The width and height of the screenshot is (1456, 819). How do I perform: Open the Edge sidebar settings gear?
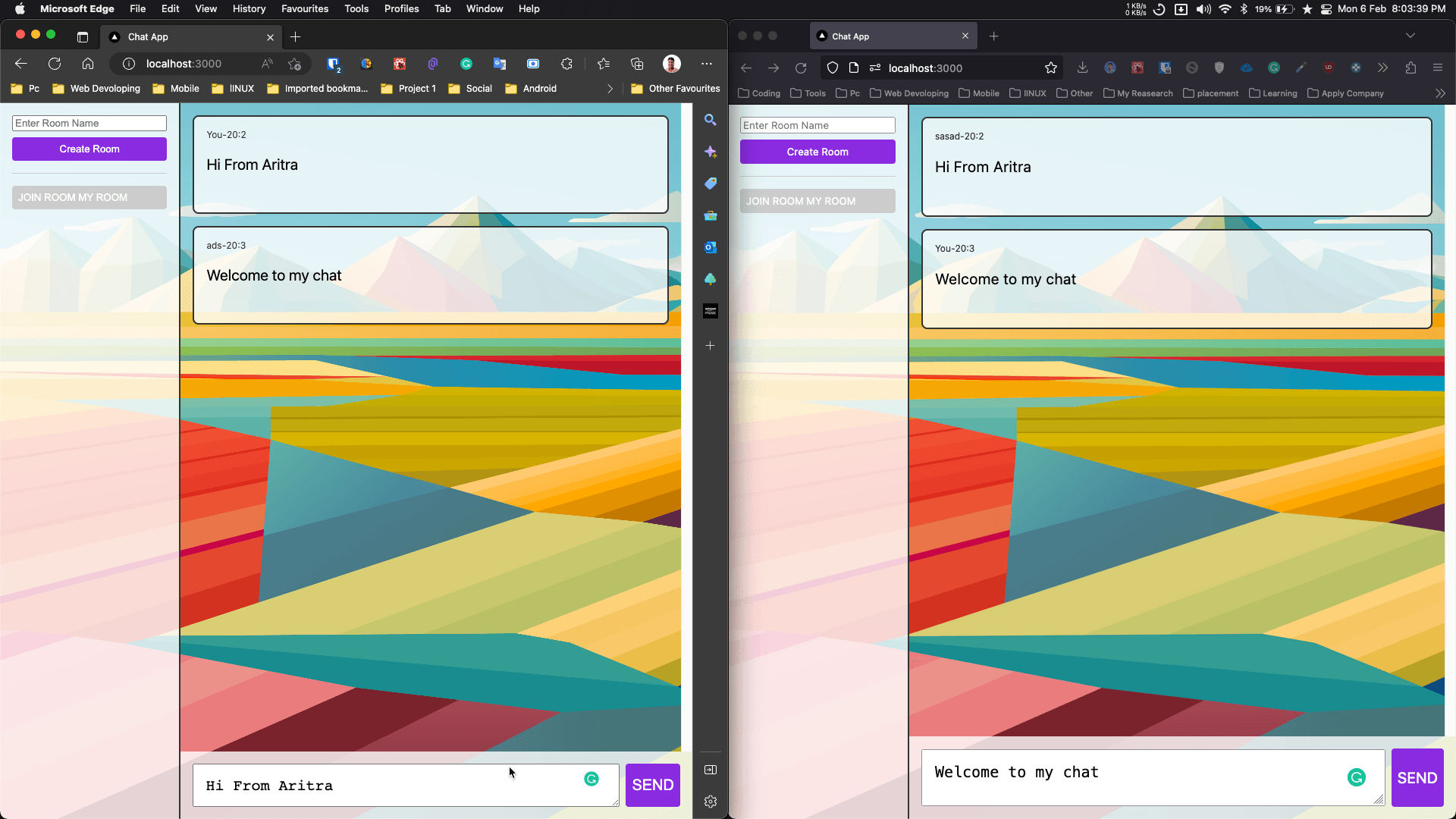tap(711, 802)
